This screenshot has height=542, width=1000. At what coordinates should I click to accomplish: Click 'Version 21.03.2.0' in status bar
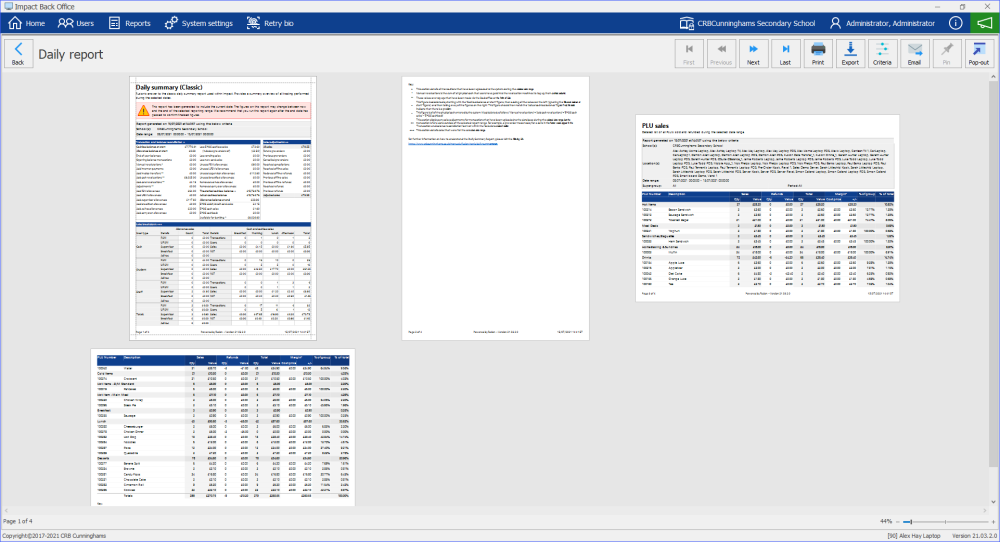tap(974, 536)
